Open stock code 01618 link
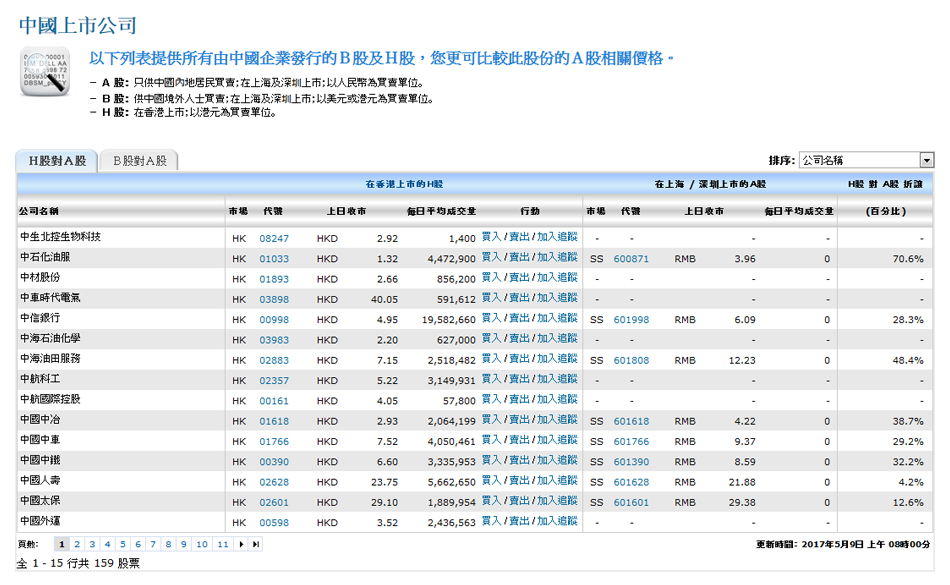The height and width of the screenshot is (585, 950). (x=274, y=421)
